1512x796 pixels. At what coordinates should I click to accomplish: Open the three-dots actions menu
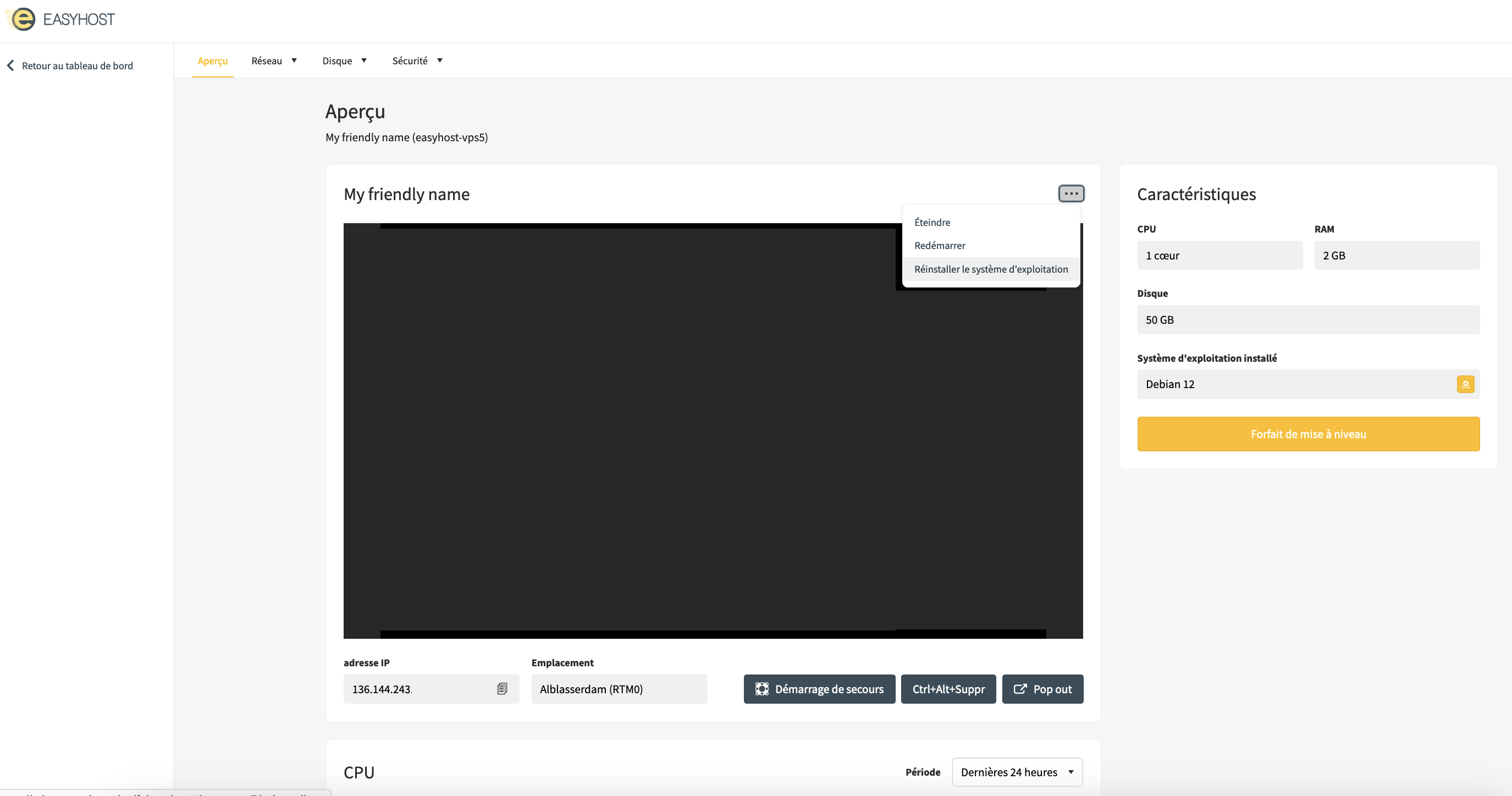1070,194
